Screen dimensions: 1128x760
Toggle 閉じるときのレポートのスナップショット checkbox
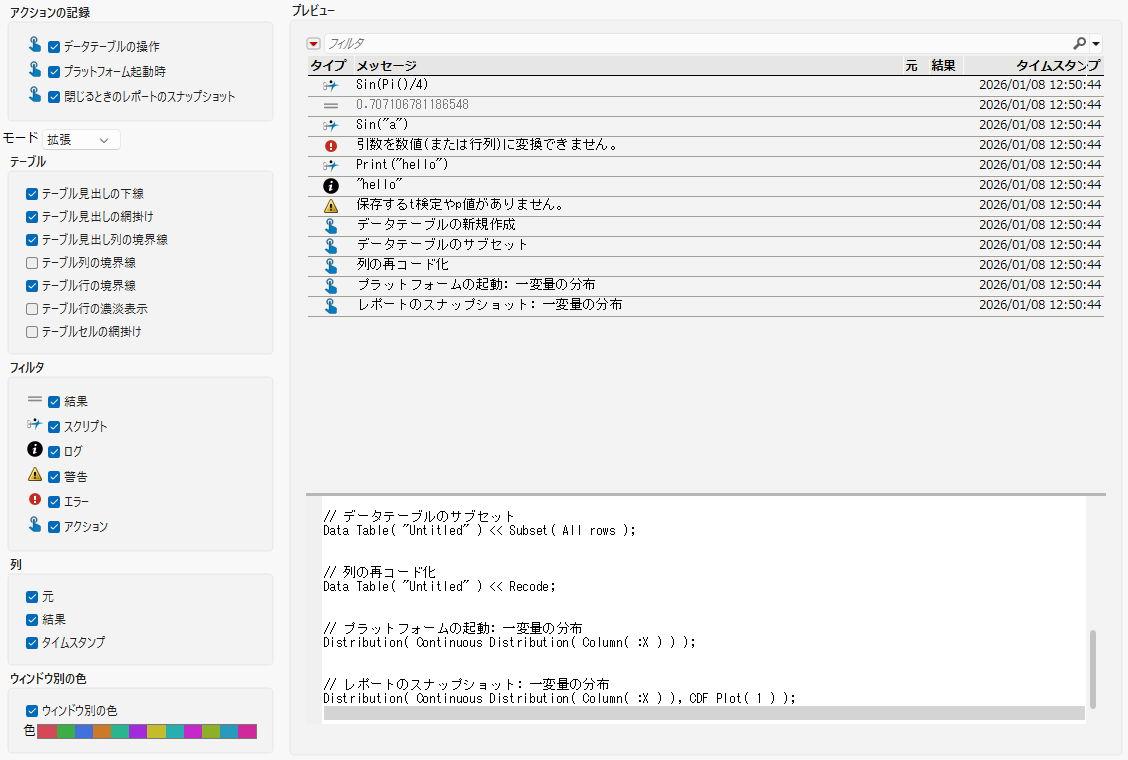click(x=54, y=97)
